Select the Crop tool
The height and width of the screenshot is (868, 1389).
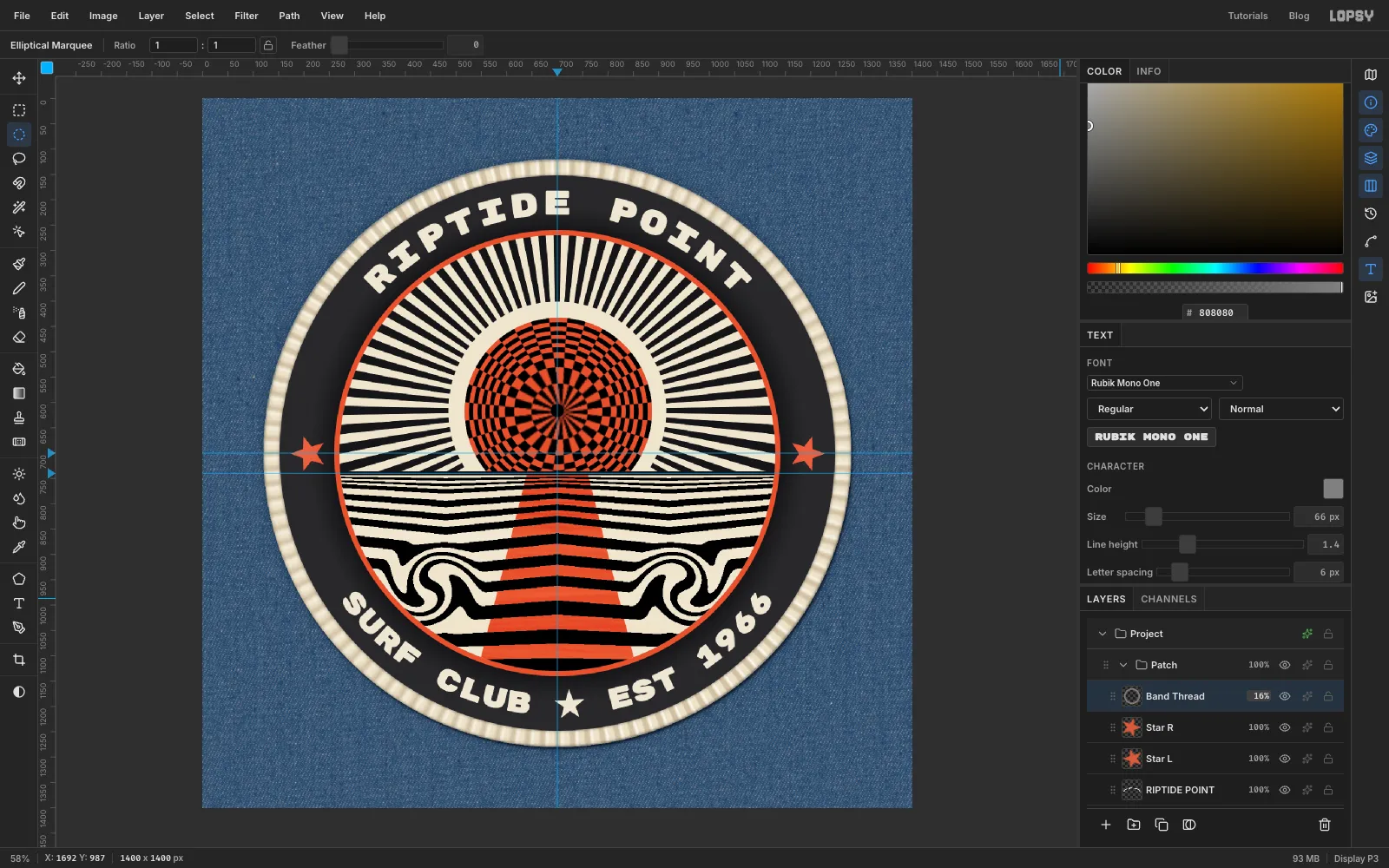click(x=19, y=660)
